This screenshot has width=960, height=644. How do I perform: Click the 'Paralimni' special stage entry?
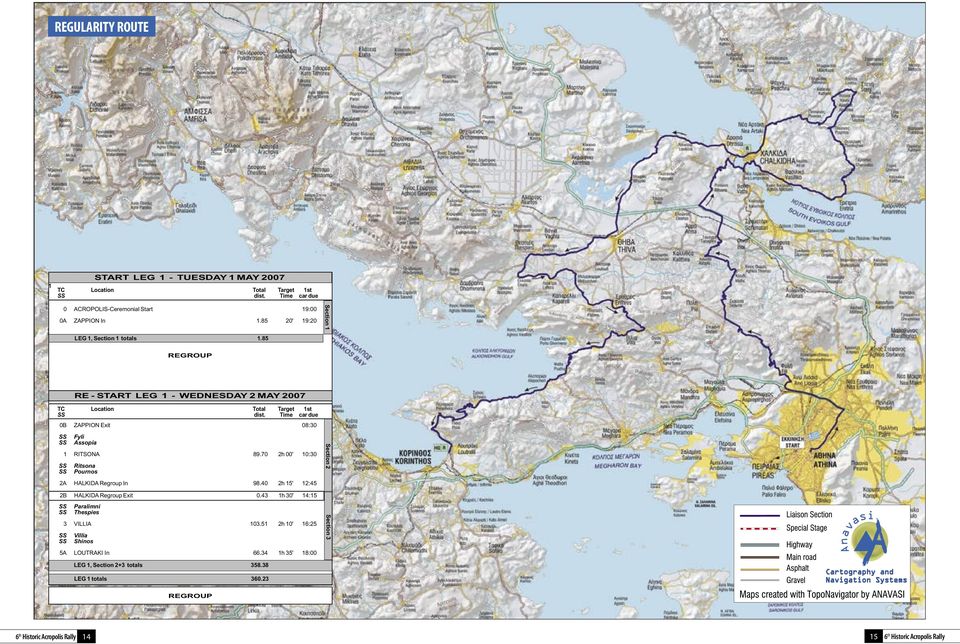(87, 507)
